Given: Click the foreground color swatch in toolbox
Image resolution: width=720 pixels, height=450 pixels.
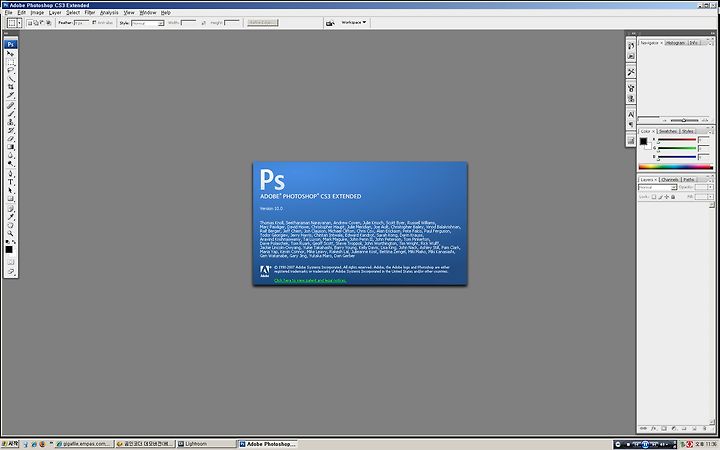Looking at the screenshot, I should tap(9, 249).
